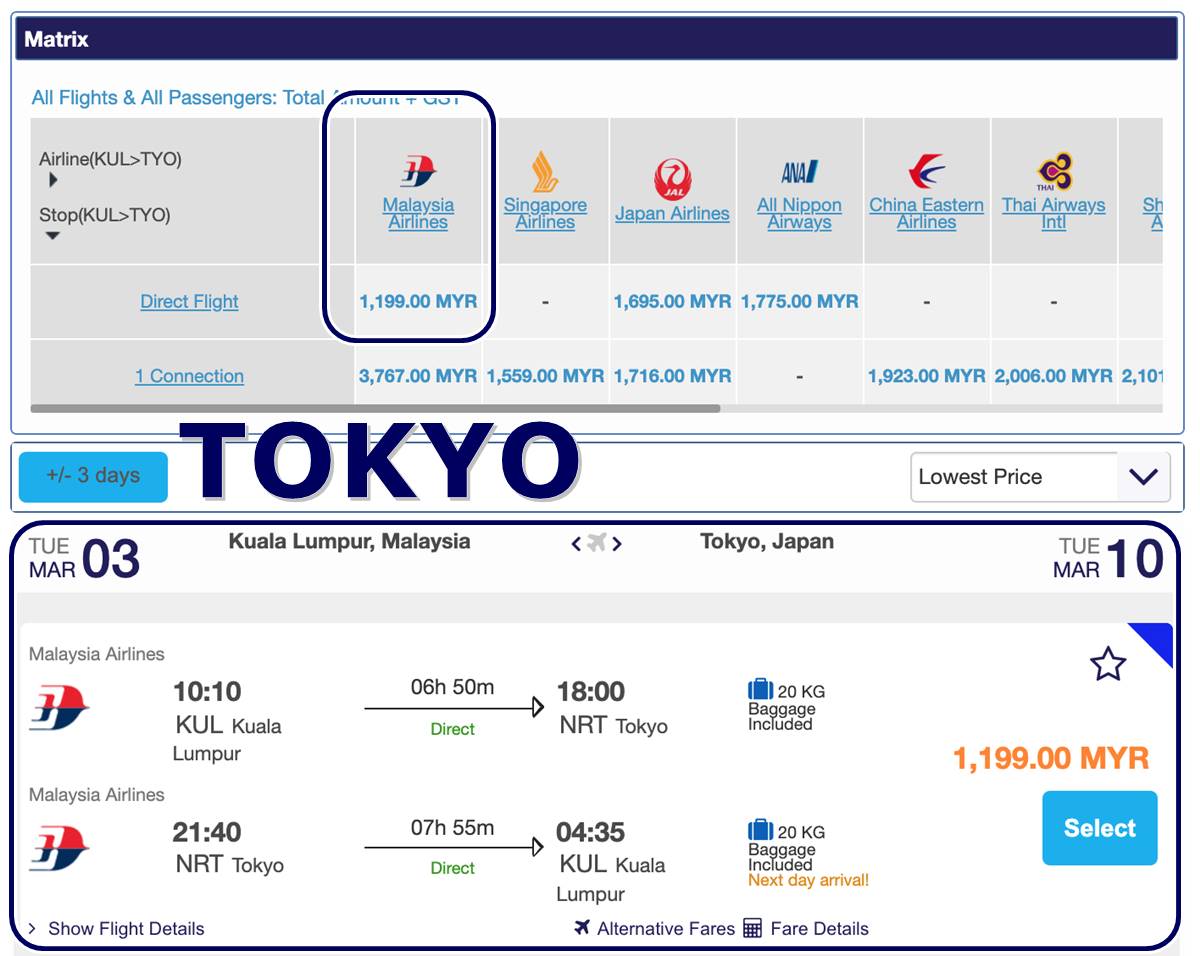Screen dimensions: 1200x956
Task: Choose Japan Airlines connection fare 1,716.00 MYR
Action: [673, 376]
